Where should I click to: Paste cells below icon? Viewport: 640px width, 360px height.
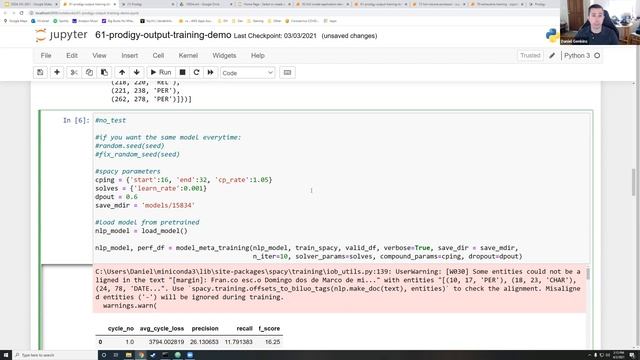(104, 72)
